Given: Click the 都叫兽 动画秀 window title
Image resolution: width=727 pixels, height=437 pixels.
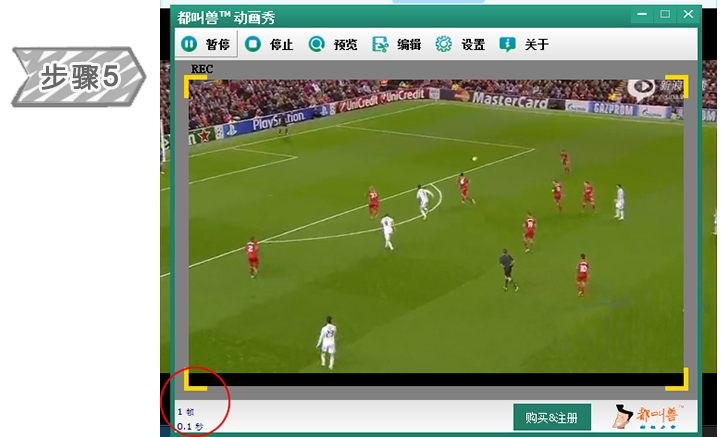Looking at the screenshot, I should pos(226,18).
